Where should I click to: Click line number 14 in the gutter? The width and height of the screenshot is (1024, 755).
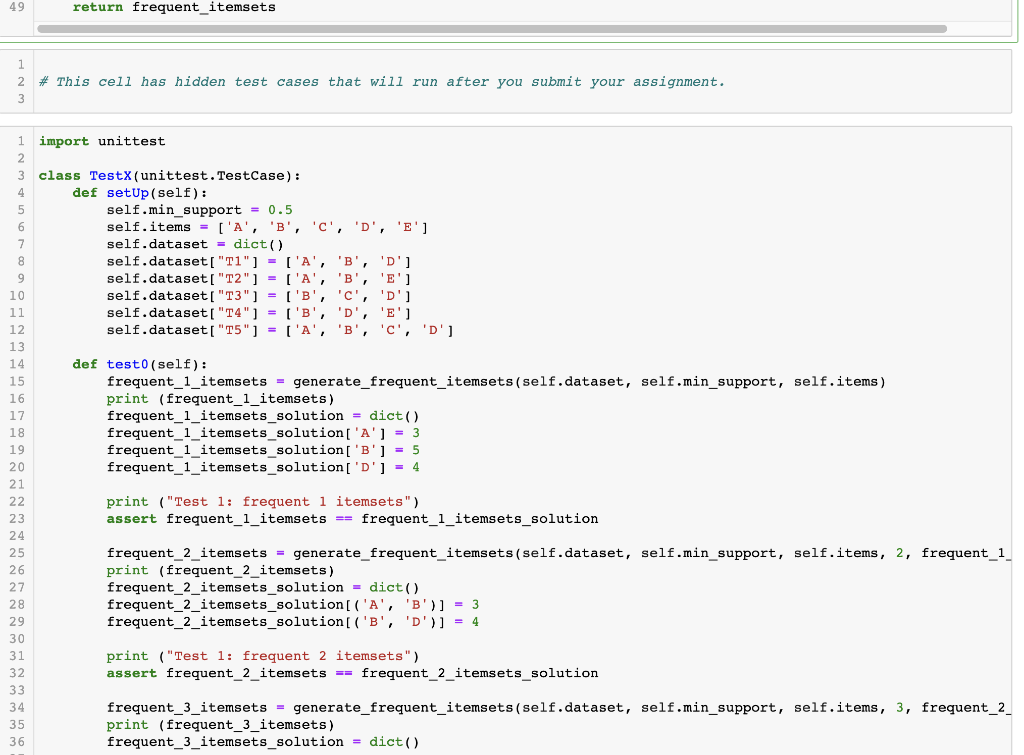tap(17, 364)
